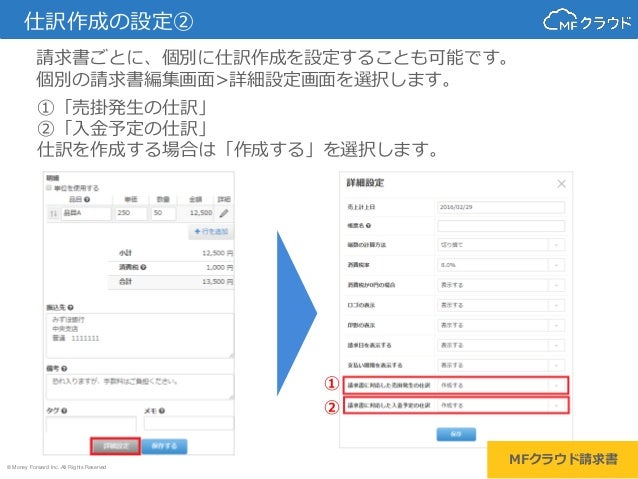Click the help icon next to メモ
Image resolution: width=638 pixels, height=479 pixels.
[x=162, y=411]
